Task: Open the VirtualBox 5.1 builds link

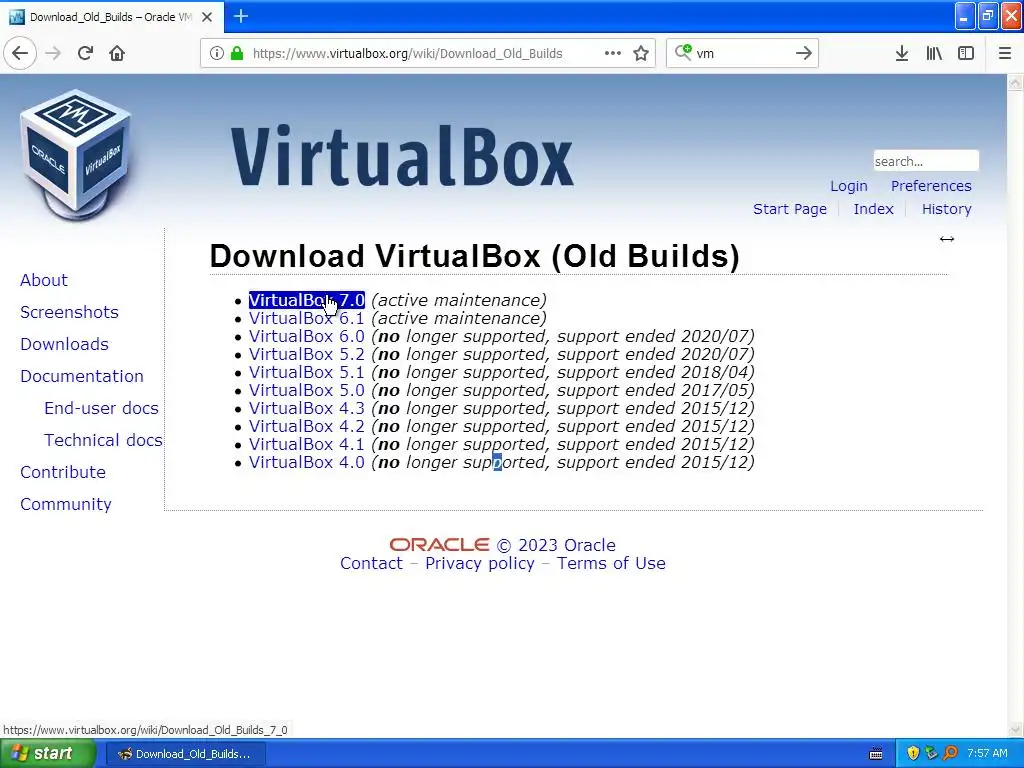Action: (306, 372)
